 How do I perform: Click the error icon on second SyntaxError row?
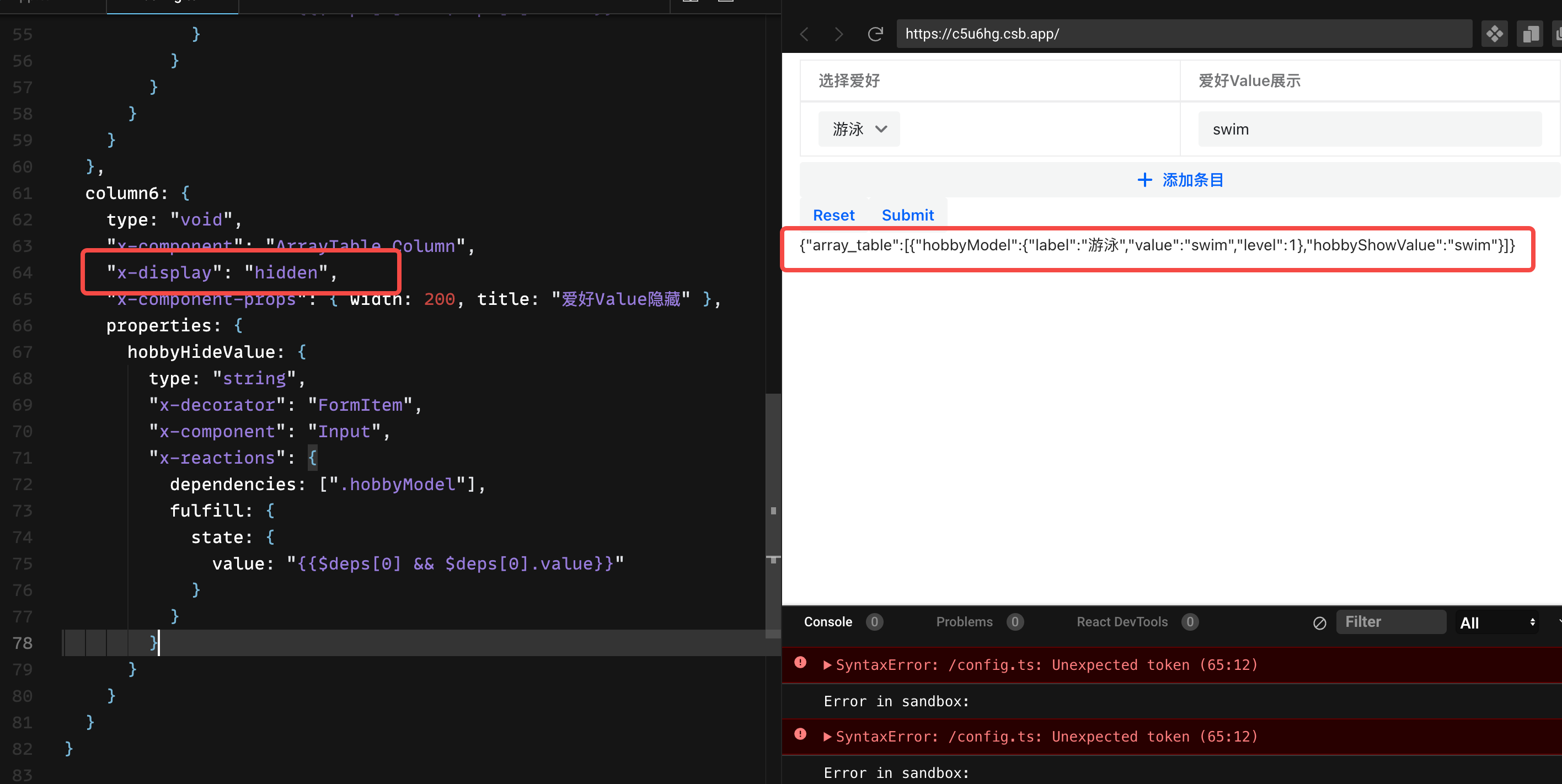[800, 736]
